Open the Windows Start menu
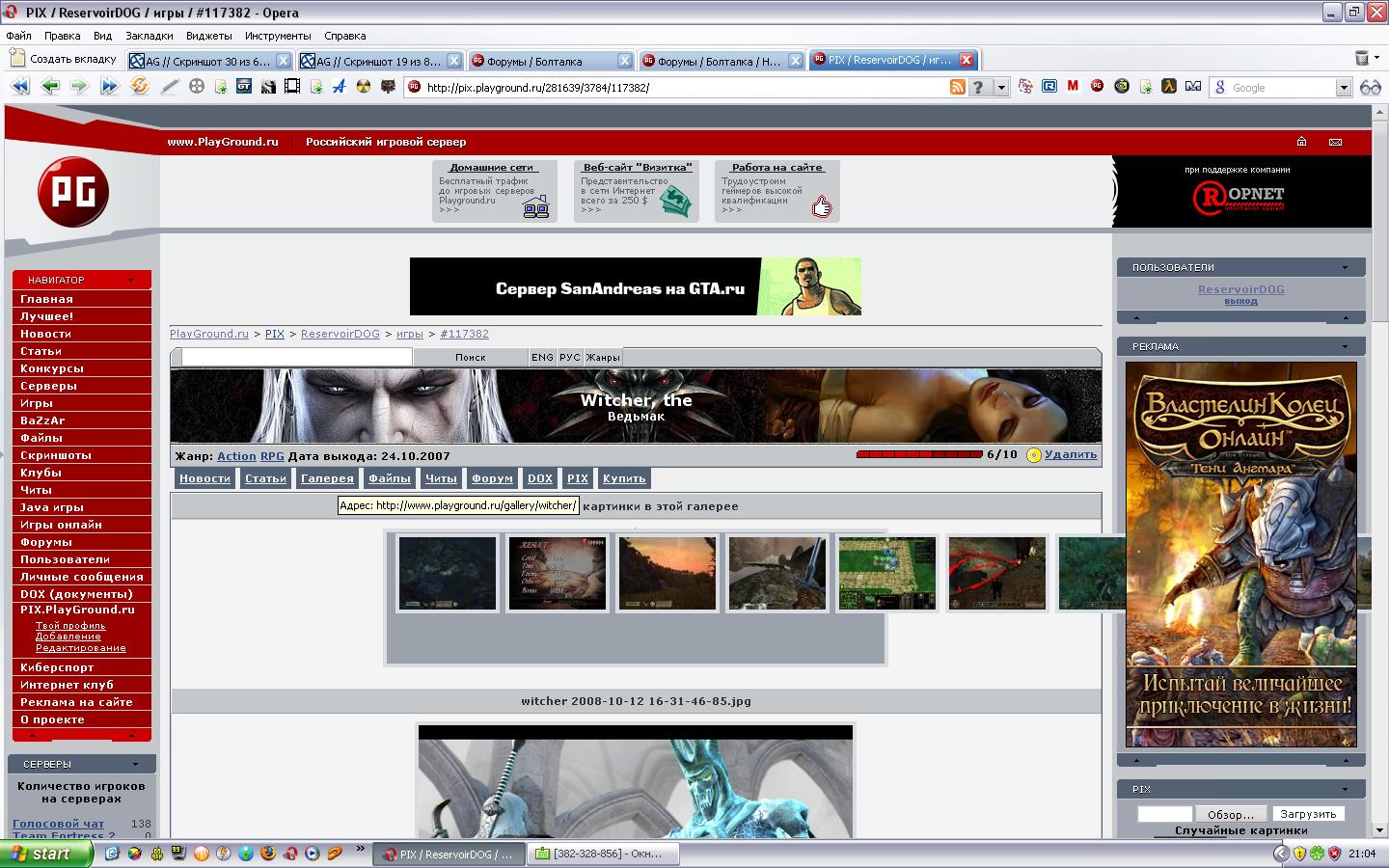The height and width of the screenshot is (868, 1389). click(x=46, y=854)
